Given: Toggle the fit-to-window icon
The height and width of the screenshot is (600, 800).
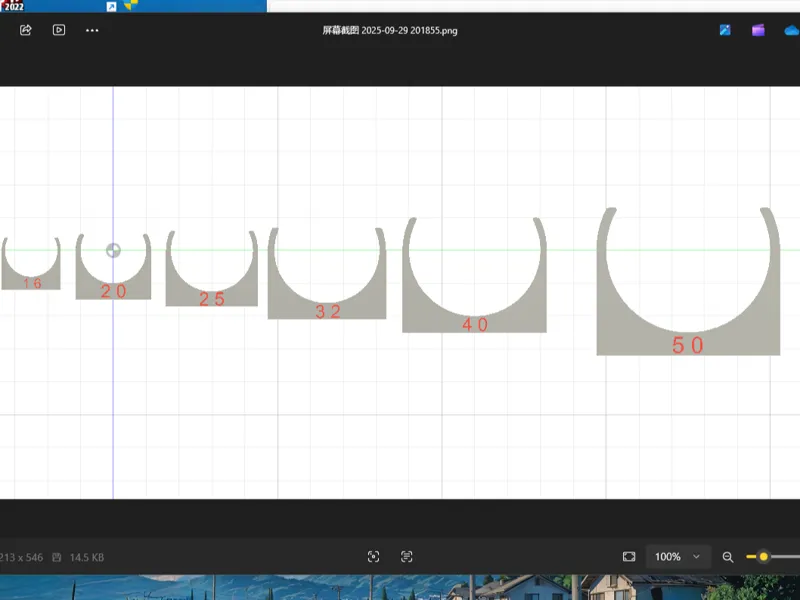Looking at the screenshot, I should point(629,557).
